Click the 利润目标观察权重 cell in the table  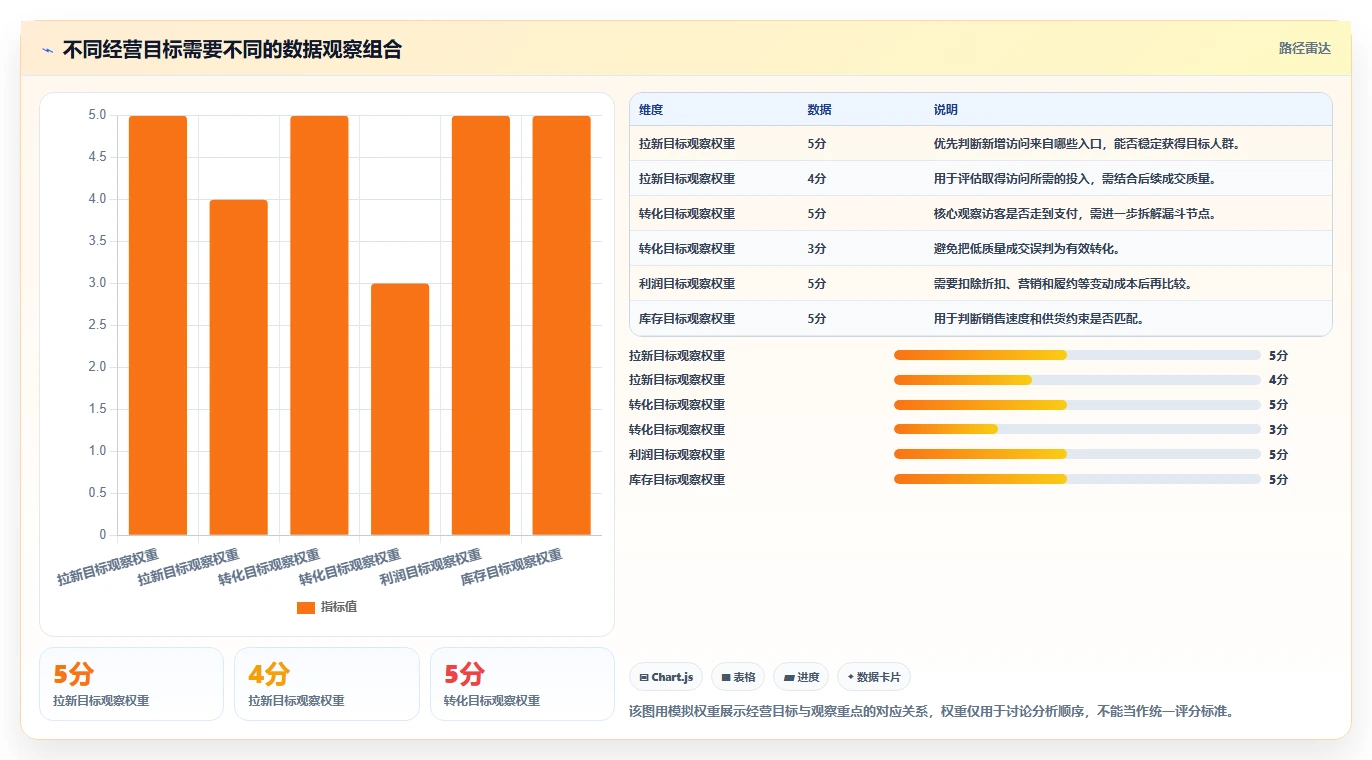click(687, 284)
